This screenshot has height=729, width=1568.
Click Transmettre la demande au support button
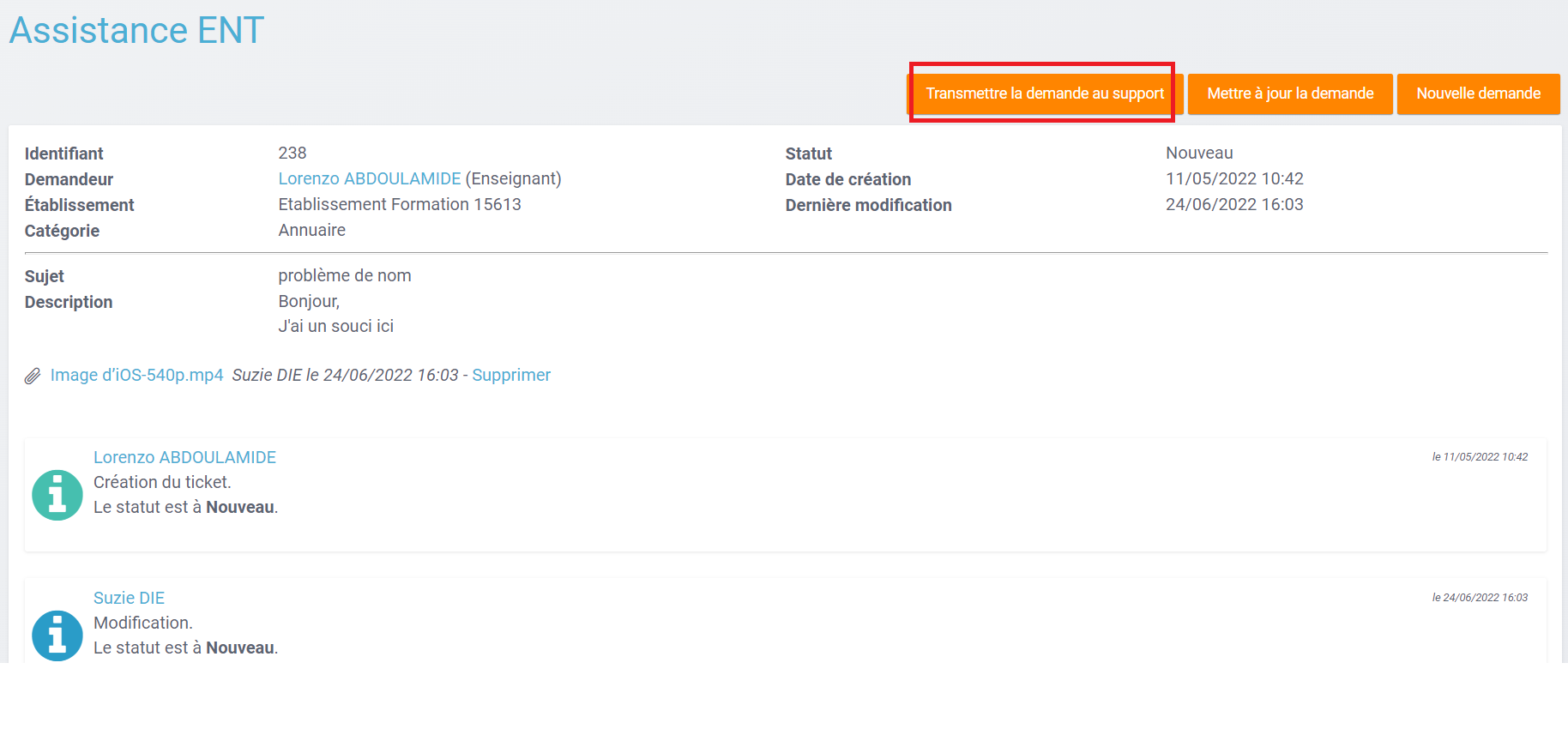coord(1044,93)
